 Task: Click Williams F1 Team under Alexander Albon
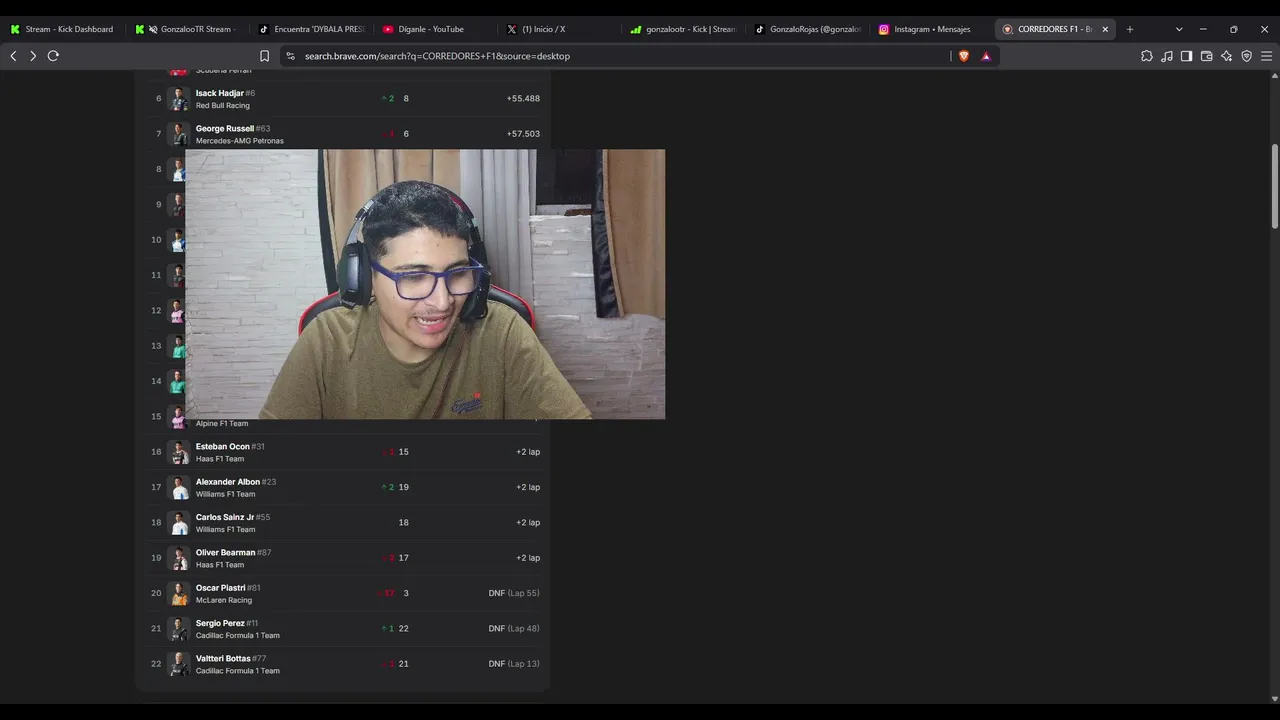225,494
